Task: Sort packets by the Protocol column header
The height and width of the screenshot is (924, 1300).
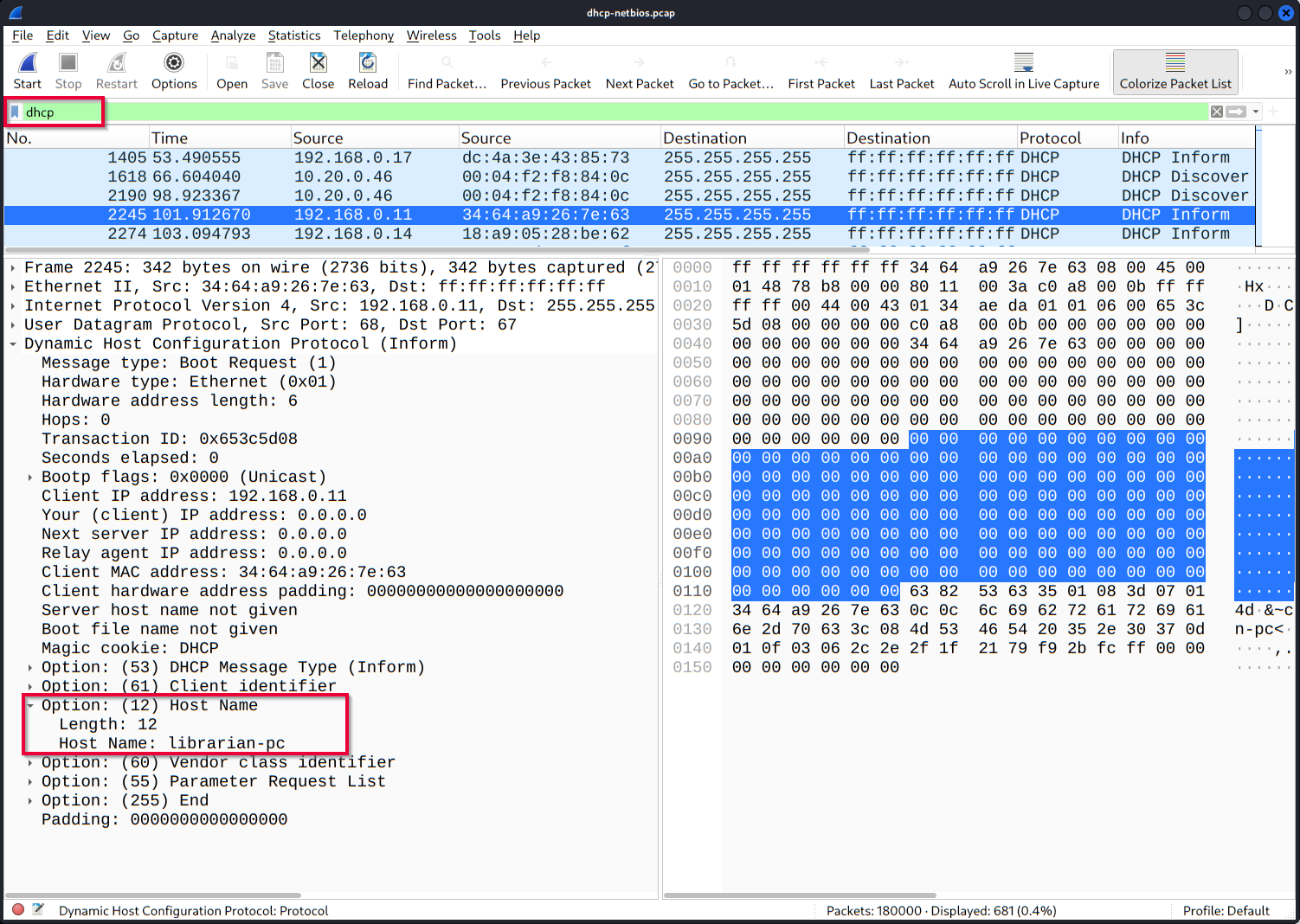Action: click(1067, 138)
